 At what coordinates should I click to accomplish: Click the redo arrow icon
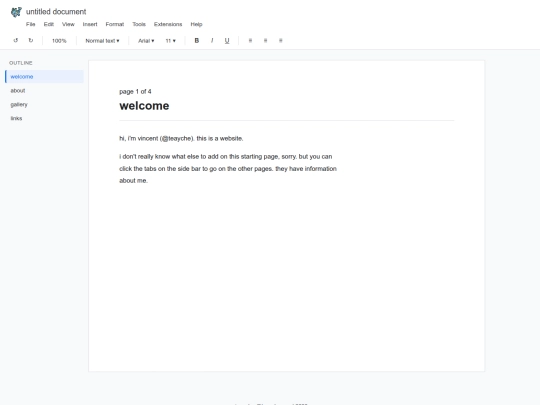(31, 41)
